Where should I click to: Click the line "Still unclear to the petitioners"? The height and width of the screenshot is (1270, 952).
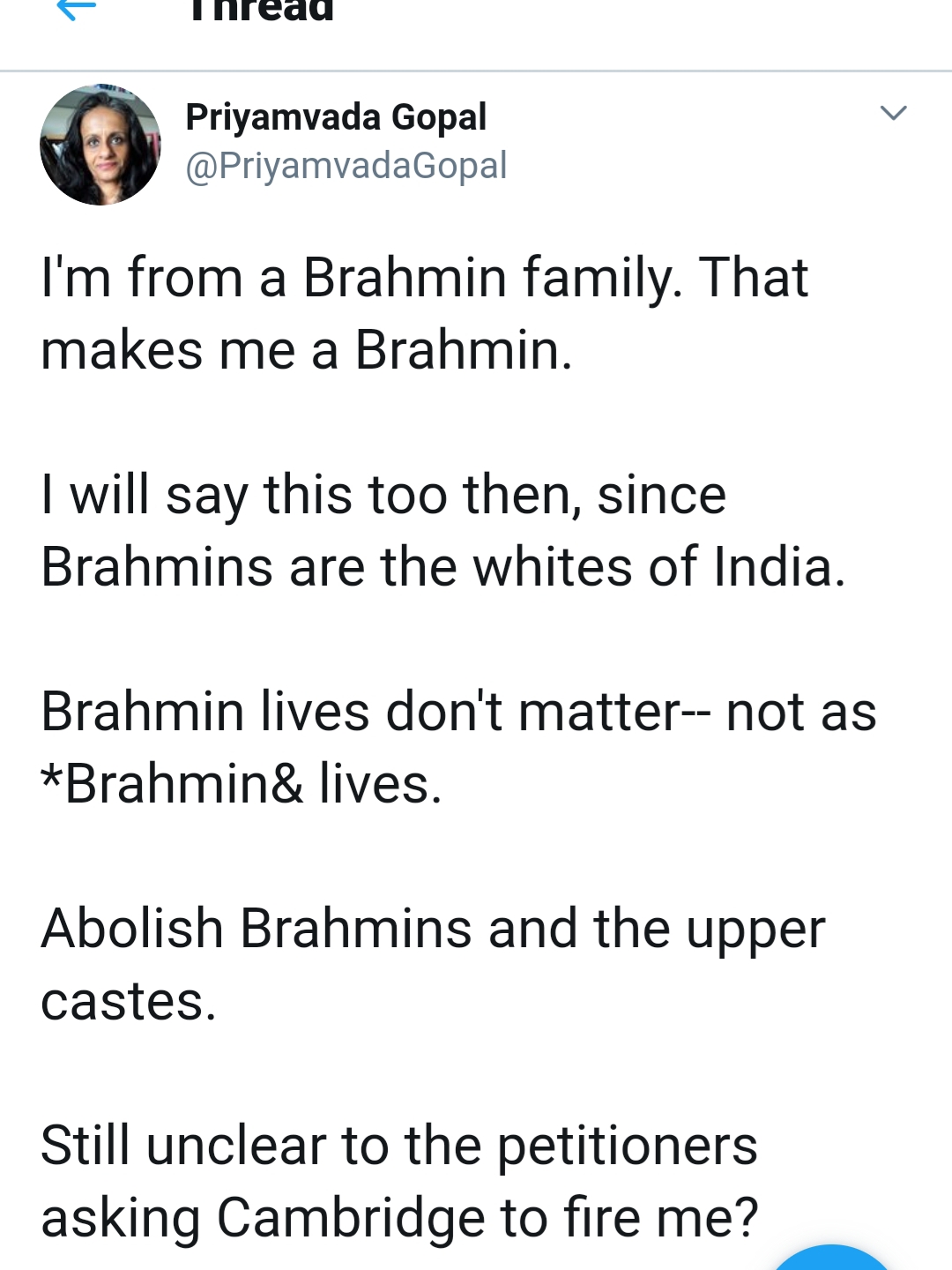[399, 1146]
